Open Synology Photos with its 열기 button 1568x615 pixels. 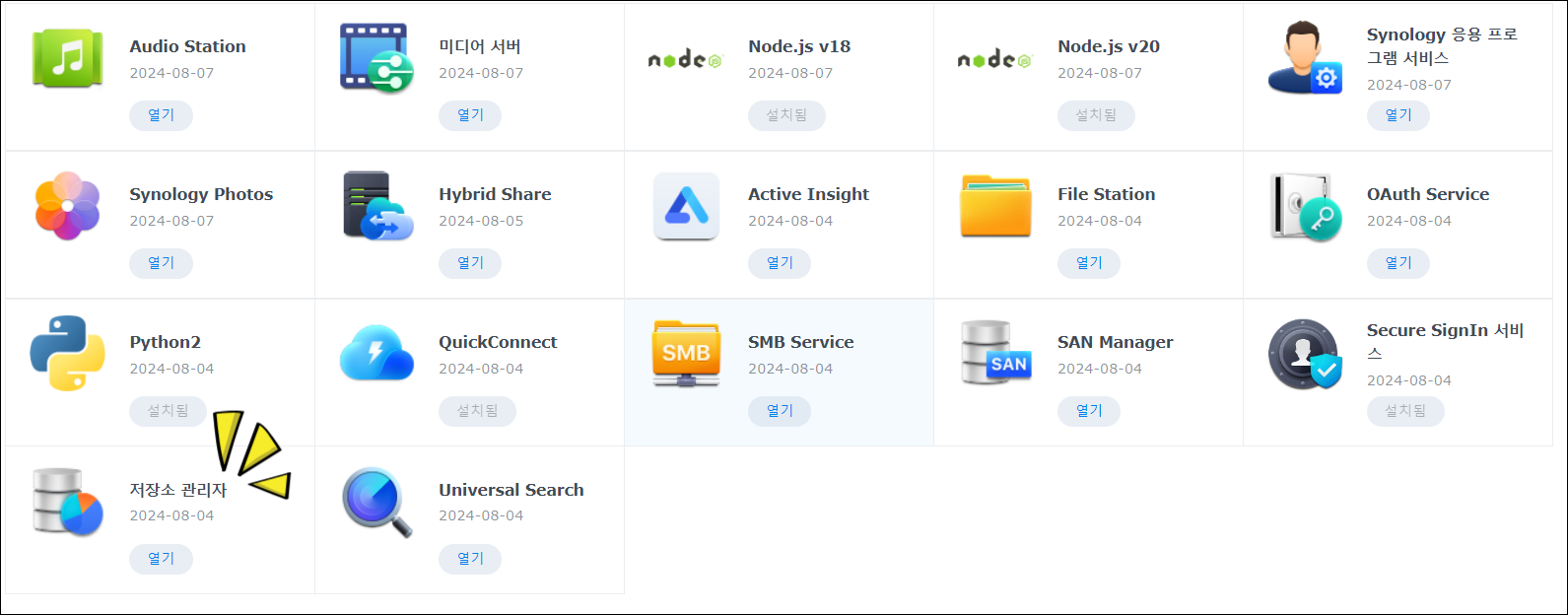pos(161,263)
